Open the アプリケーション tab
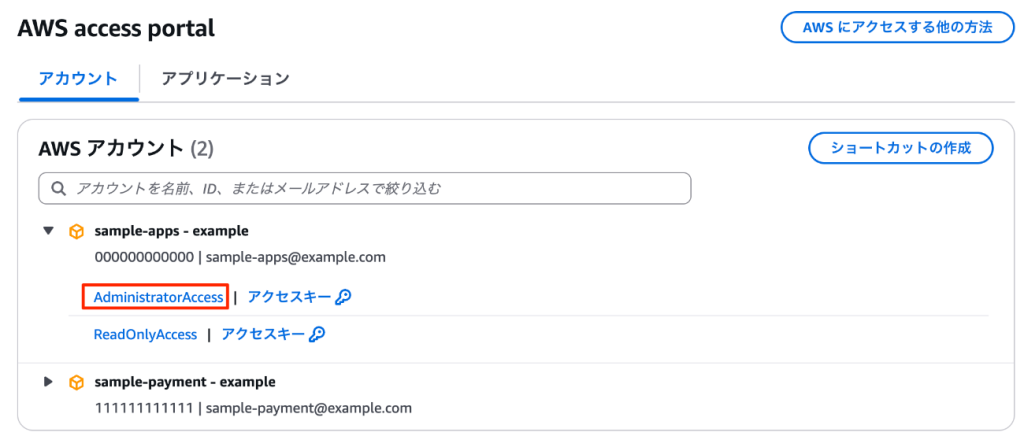Screen dimensions: 1024x447 (x=225, y=78)
